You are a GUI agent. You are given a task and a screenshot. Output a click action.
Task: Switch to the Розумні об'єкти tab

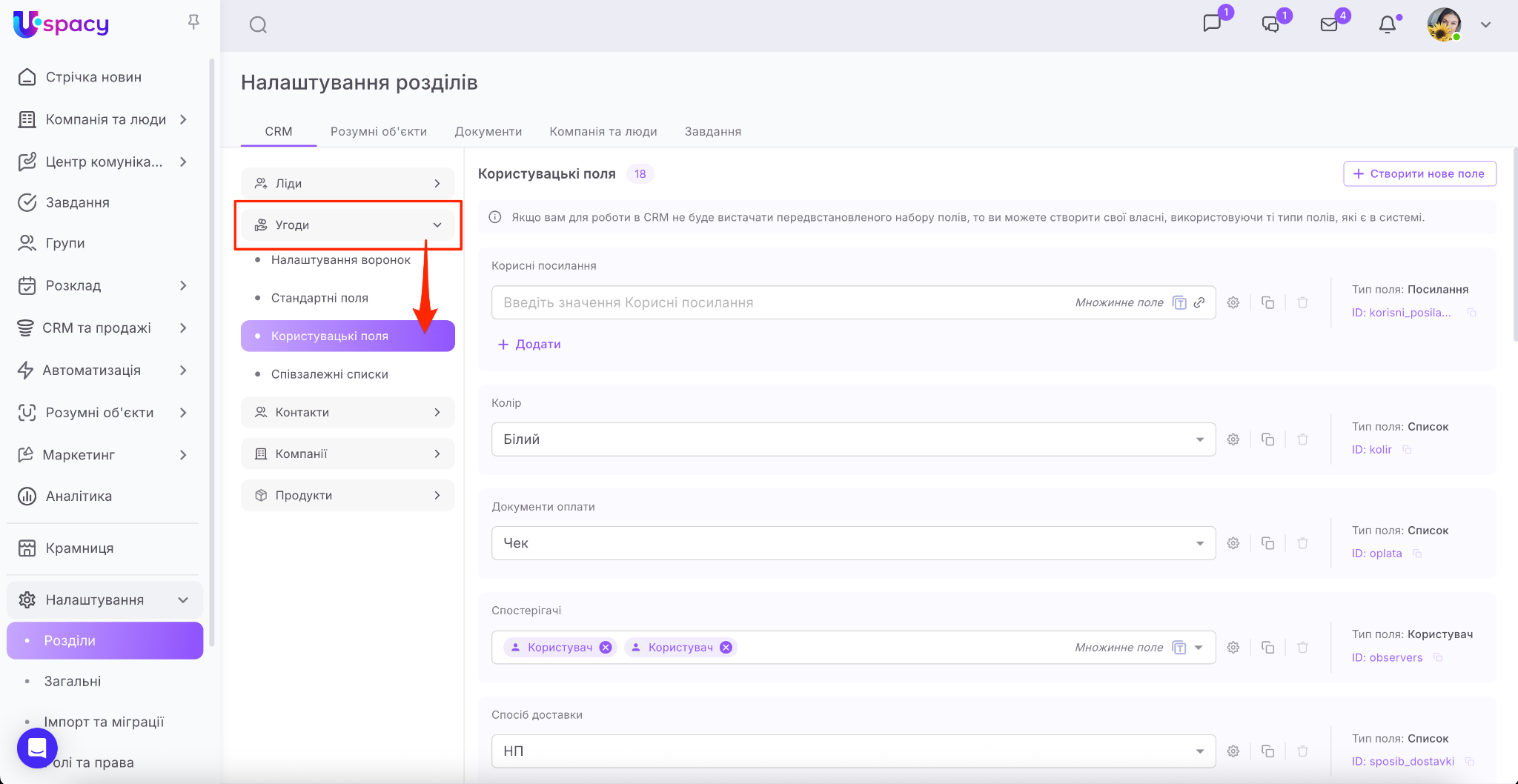(378, 131)
